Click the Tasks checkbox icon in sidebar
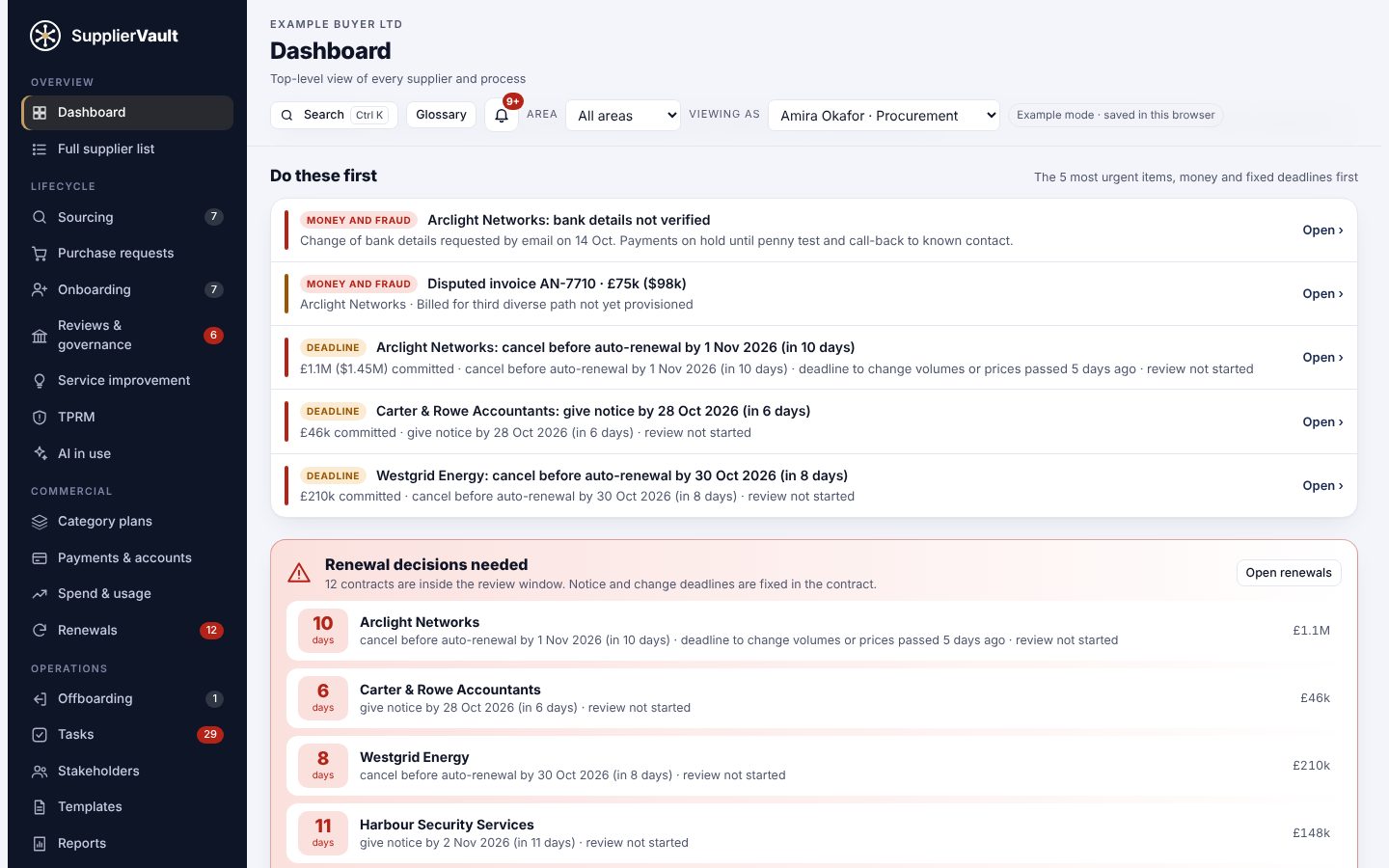The image size is (1389, 868). [x=40, y=735]
